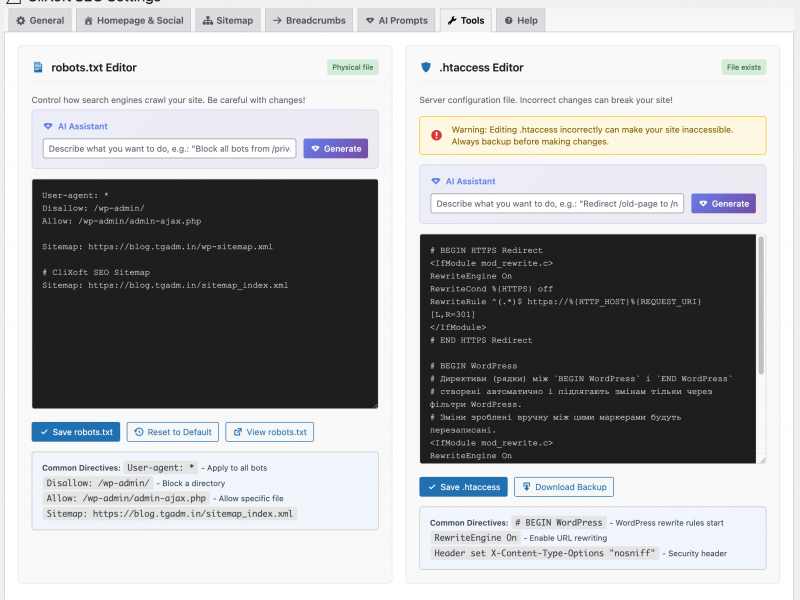Open the Help tab

pyautogui.click(x=520, y=19)
